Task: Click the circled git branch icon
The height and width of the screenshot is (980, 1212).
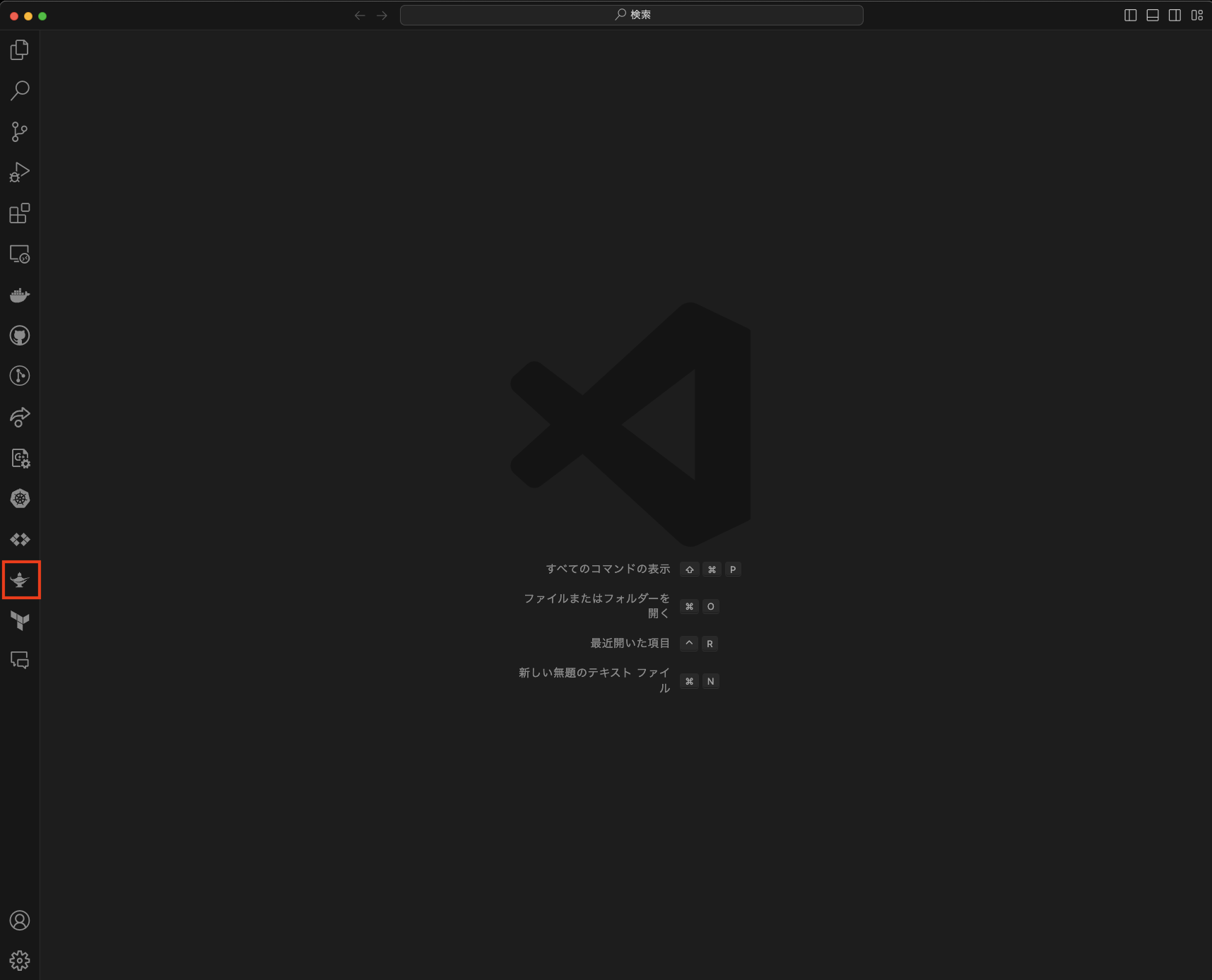Action: tap(20, 376)
